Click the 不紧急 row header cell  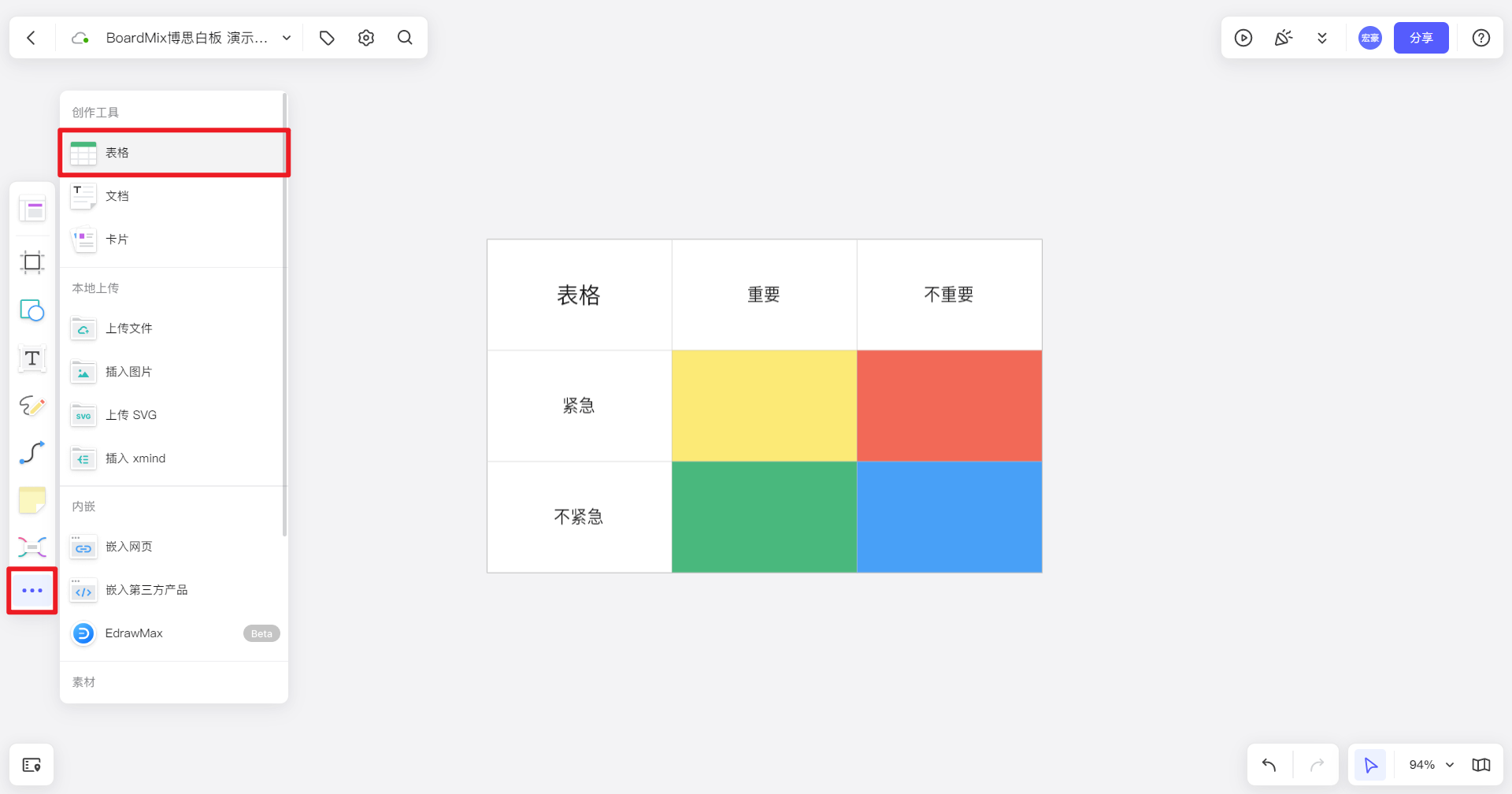tap(579, 517)
